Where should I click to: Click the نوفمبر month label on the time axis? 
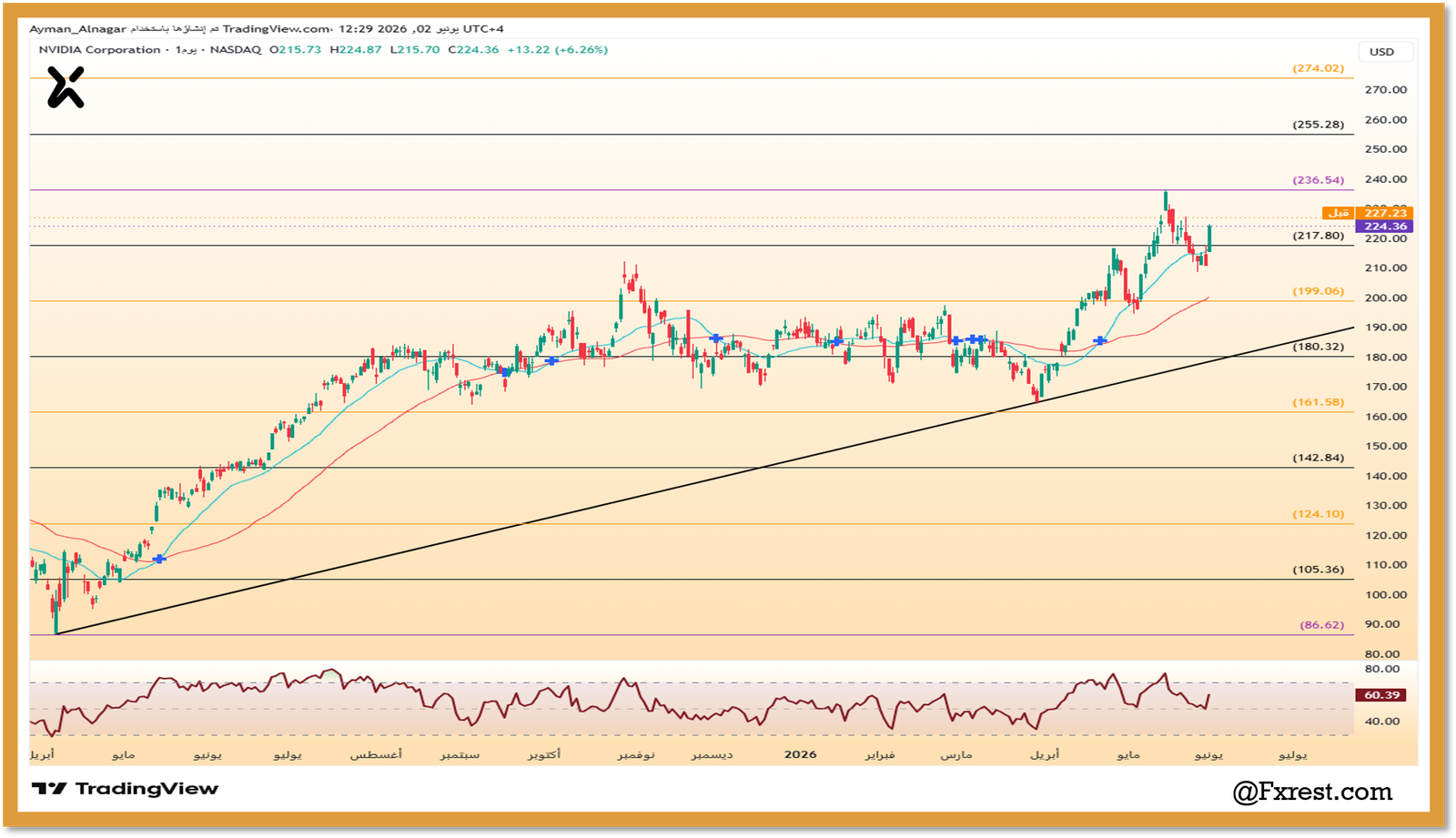coord(636,755)
